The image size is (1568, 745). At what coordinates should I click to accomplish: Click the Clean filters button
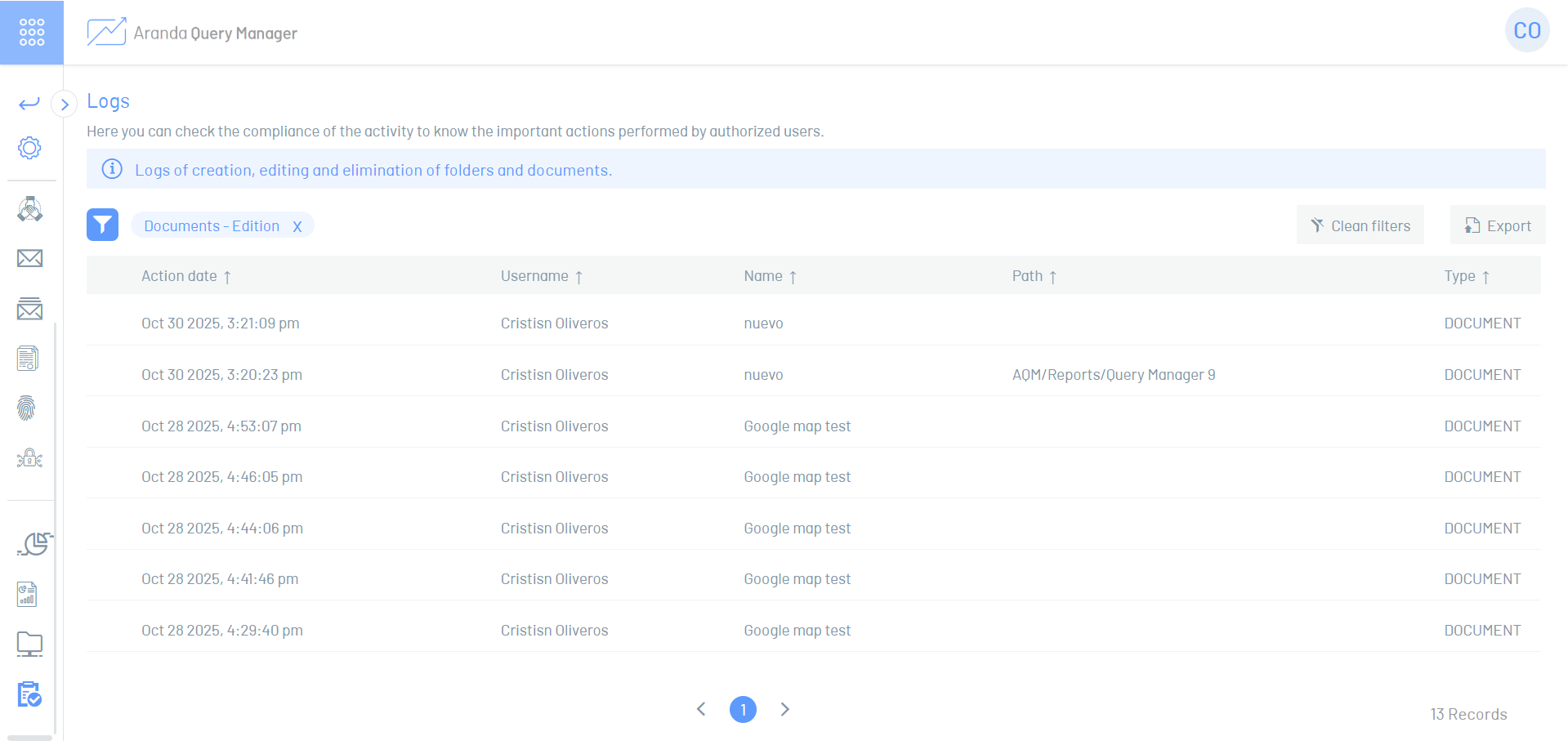1360,225
